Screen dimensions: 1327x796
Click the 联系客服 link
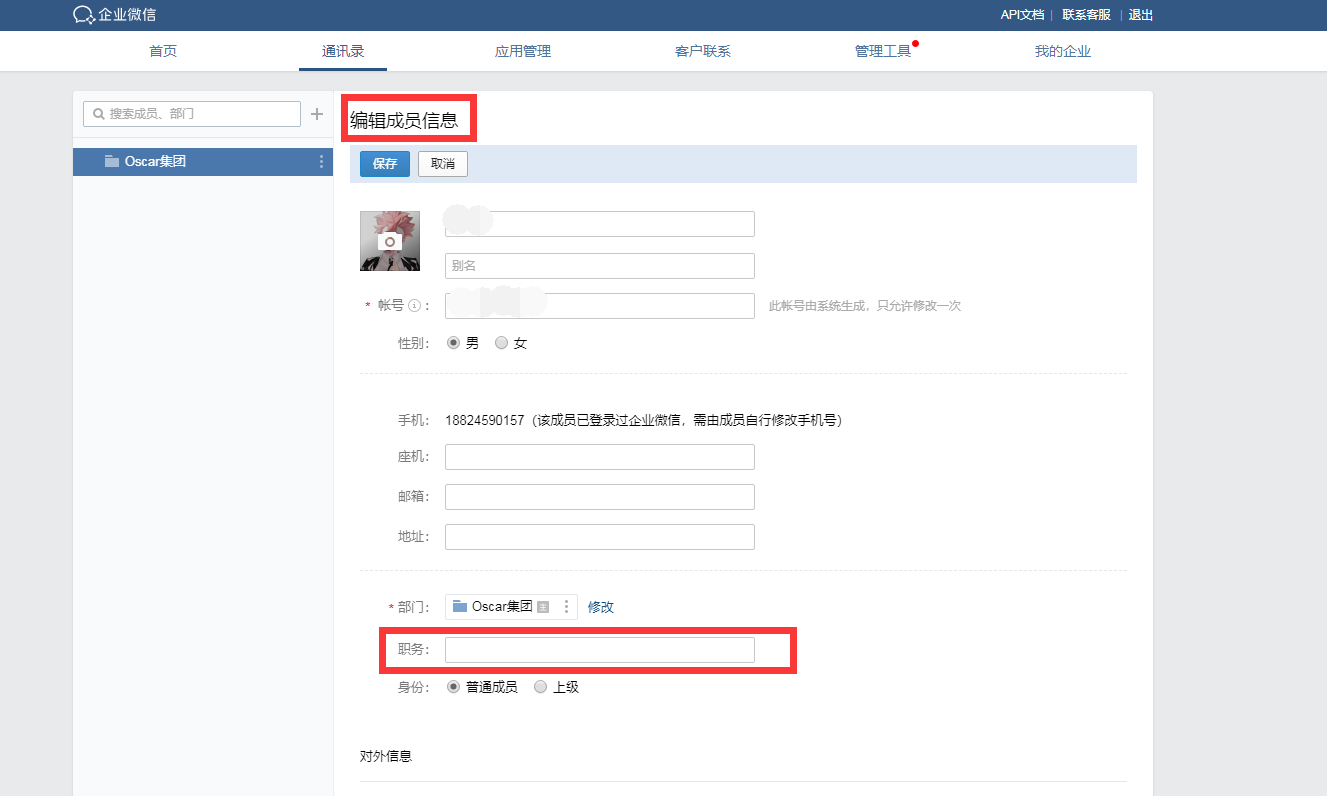(1086, 15)
